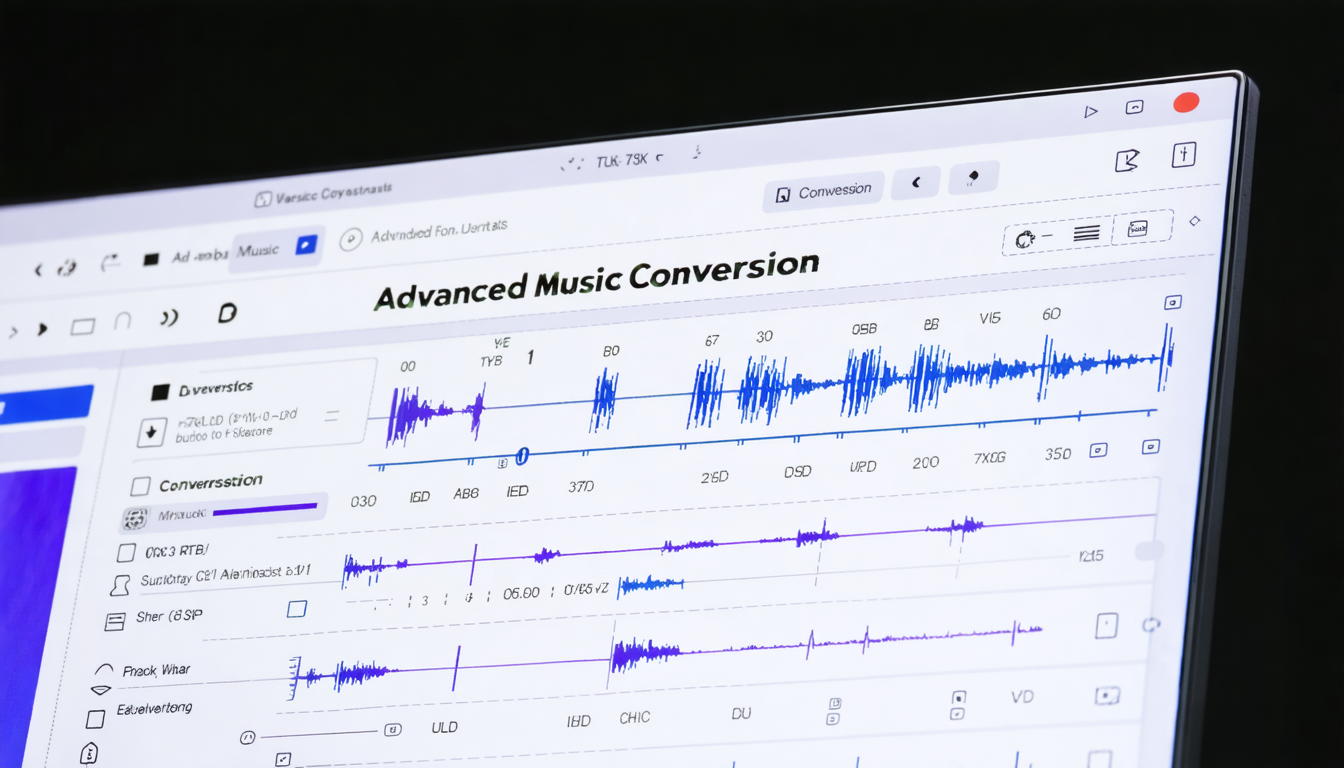Viewport: 1344px width, 768px height.
Task: Select the highlighted Music tab
Action: click(276, 248)
